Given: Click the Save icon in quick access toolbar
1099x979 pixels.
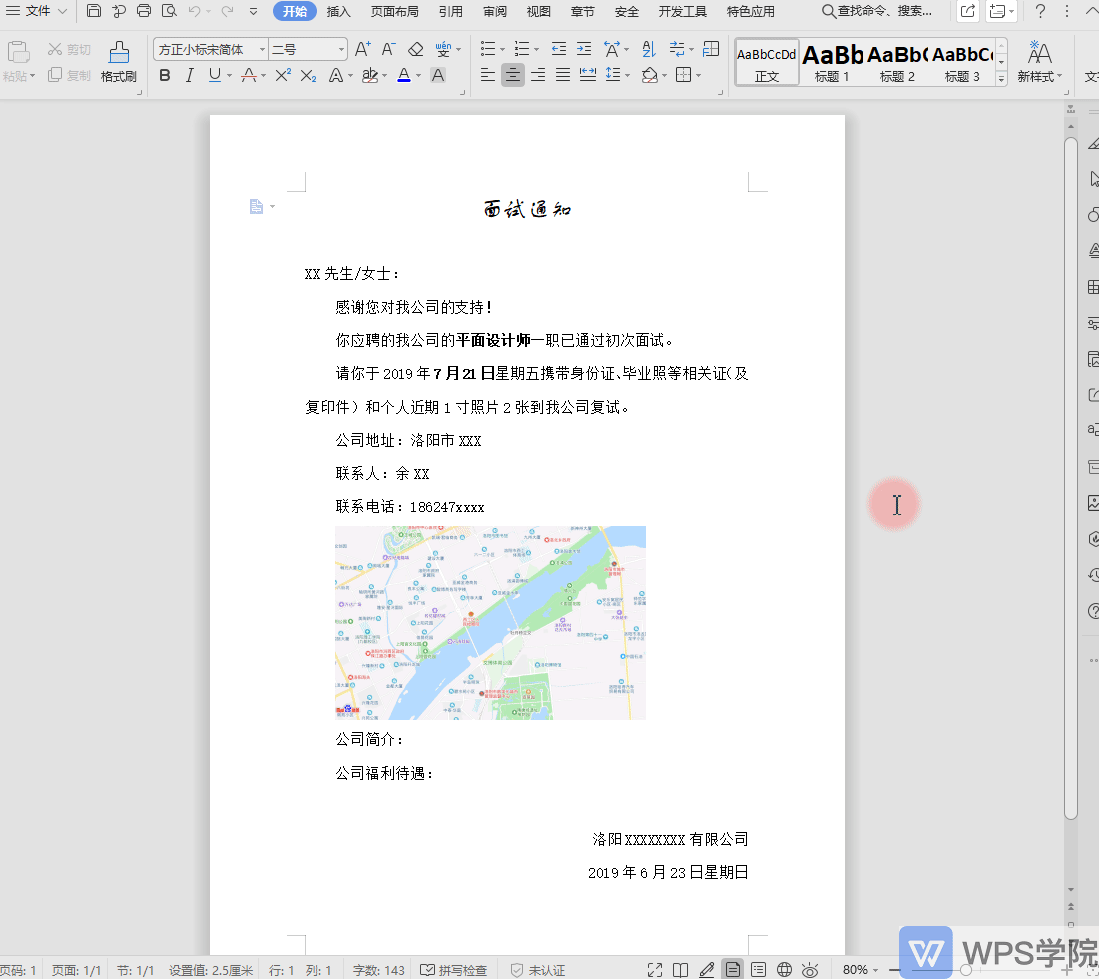Looking at the screenshot, I should click(x=93, y=12).
